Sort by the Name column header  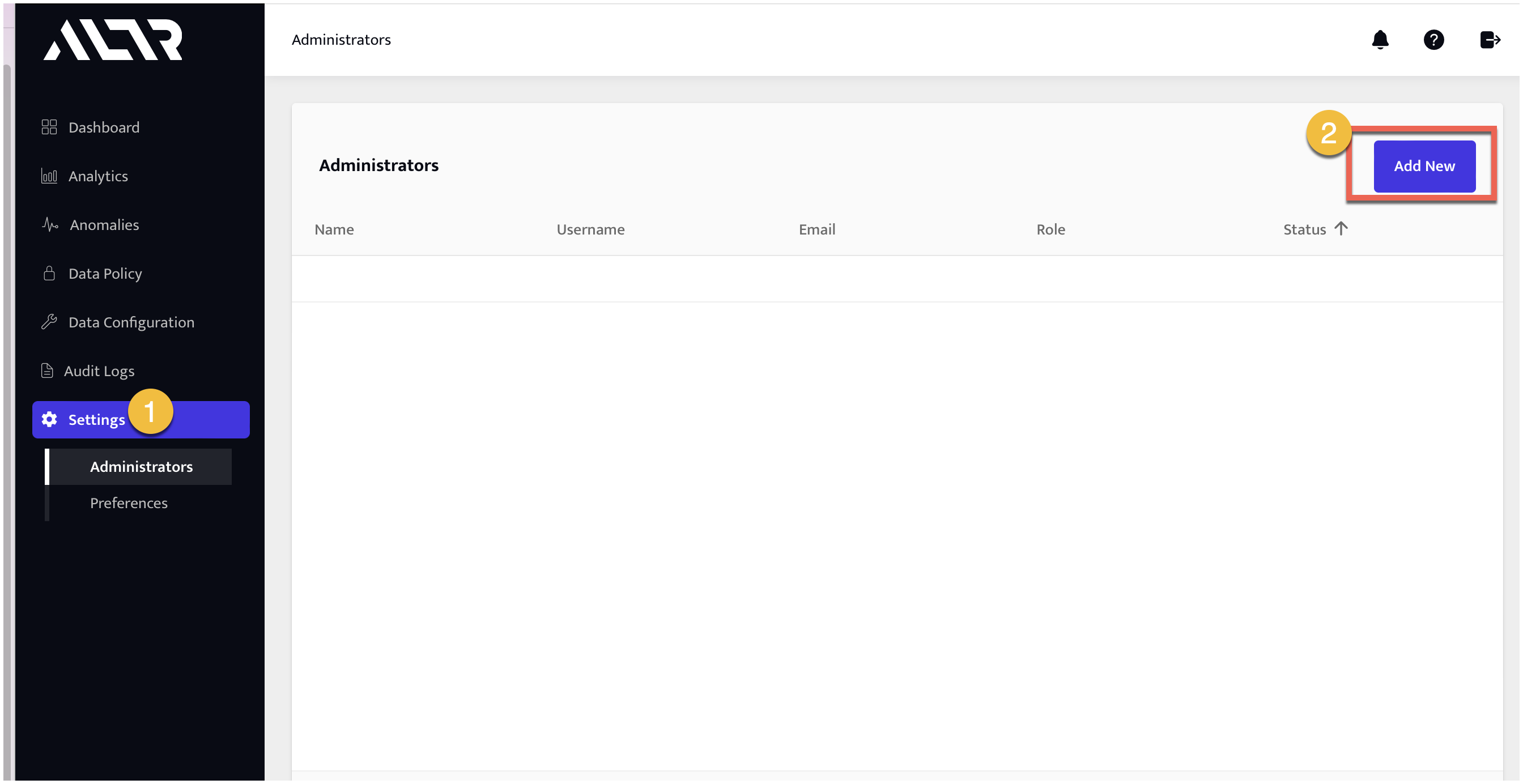(x=334, y=229)
